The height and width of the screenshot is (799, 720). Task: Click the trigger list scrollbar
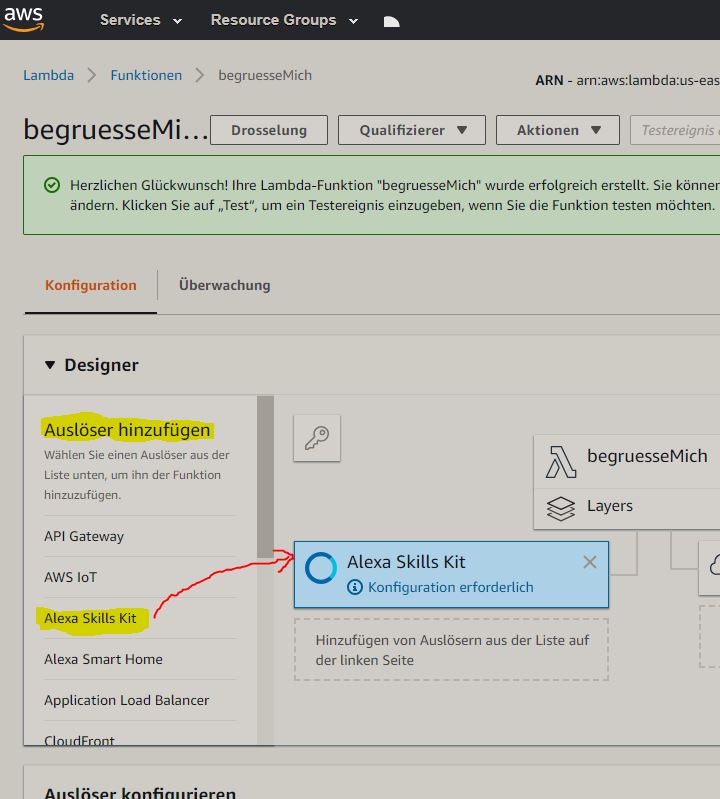point(265,475)
